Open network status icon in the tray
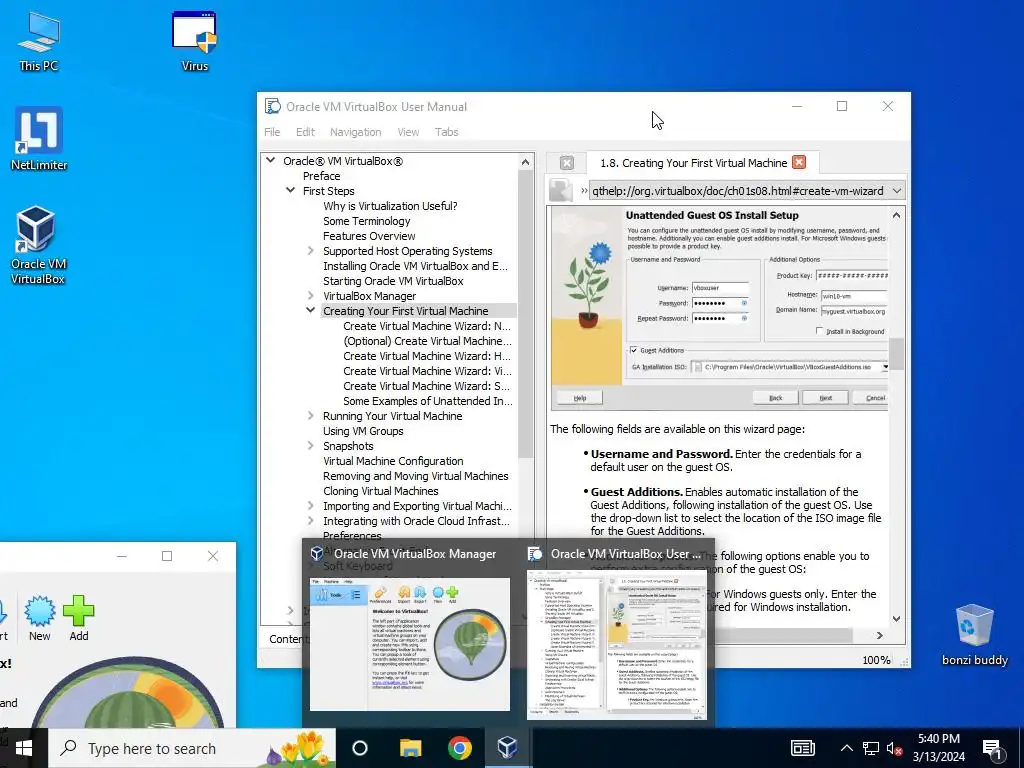The height and width of the screenshot is (768, 1024). coord(871,748)
